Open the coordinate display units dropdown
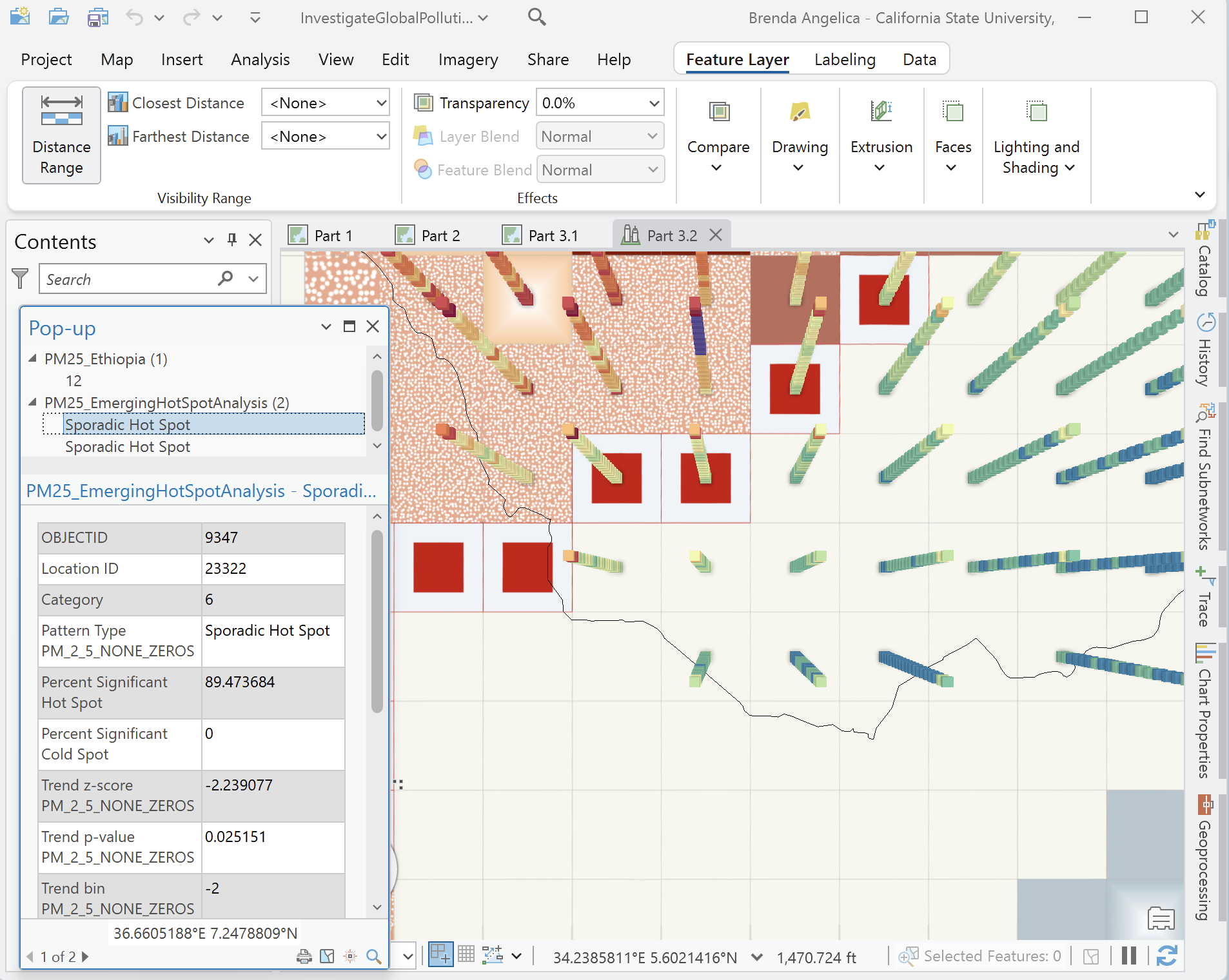This screenshot has width=1229, height=980. (757, 957)
